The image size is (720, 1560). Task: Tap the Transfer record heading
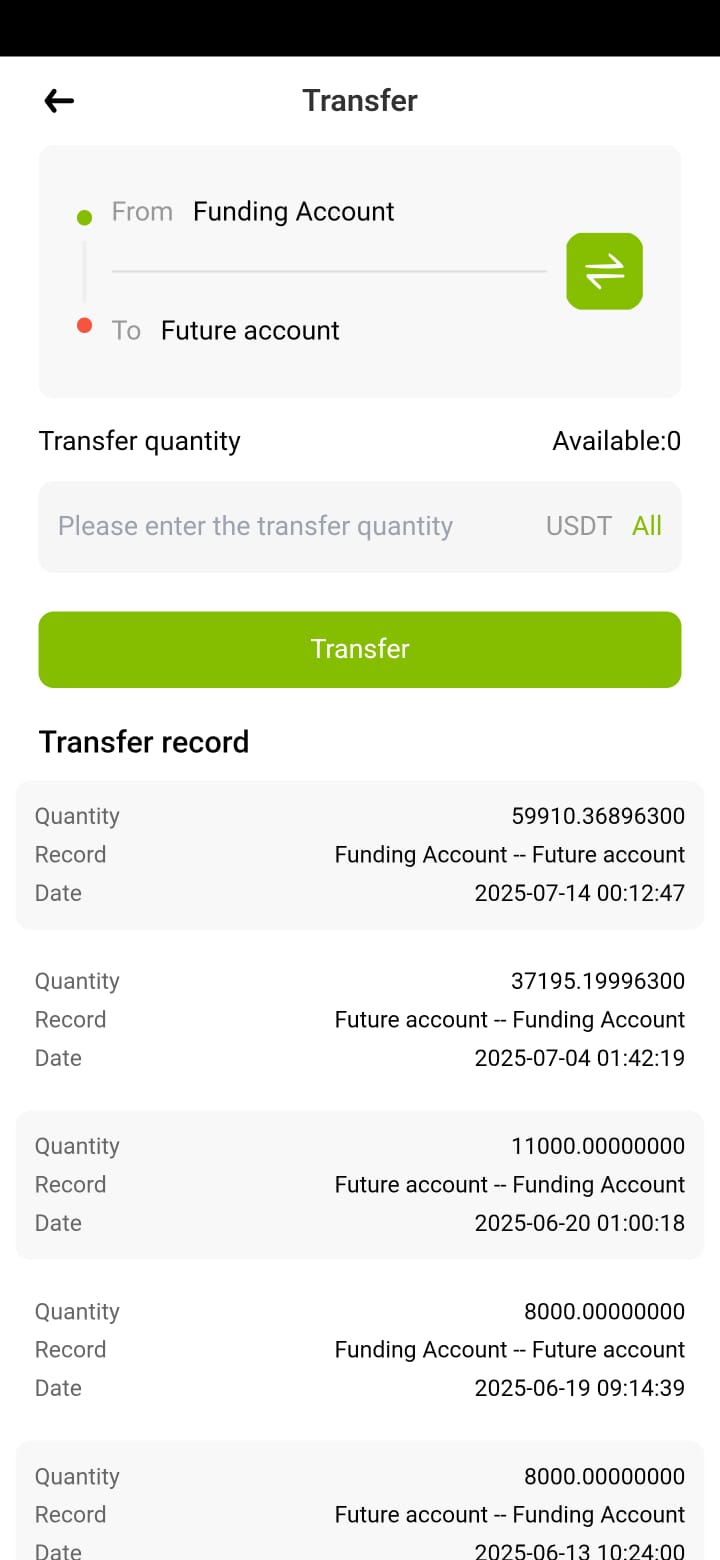(144, 742)
